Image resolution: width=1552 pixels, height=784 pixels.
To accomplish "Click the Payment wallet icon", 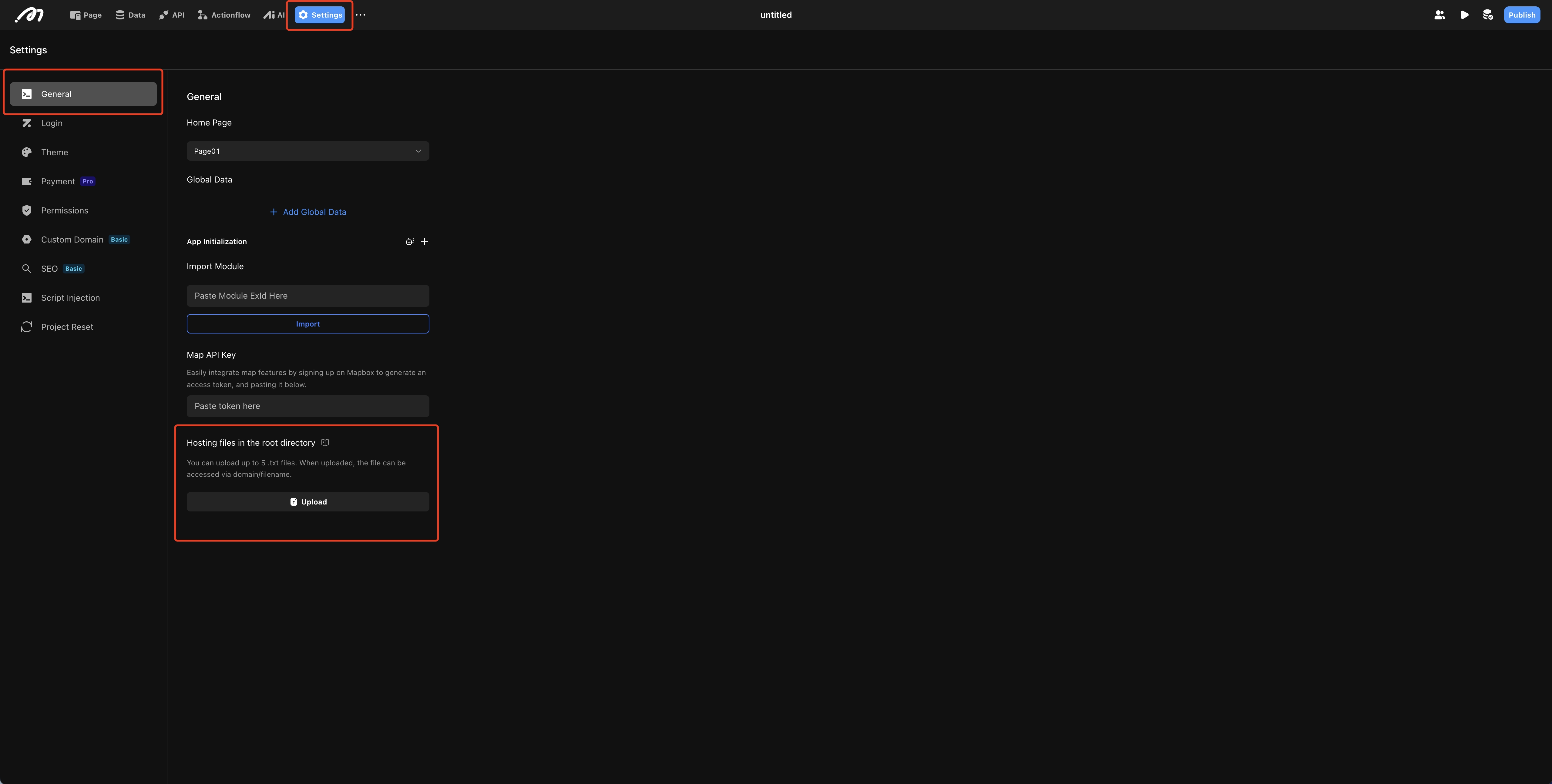I will pos(26,181).
